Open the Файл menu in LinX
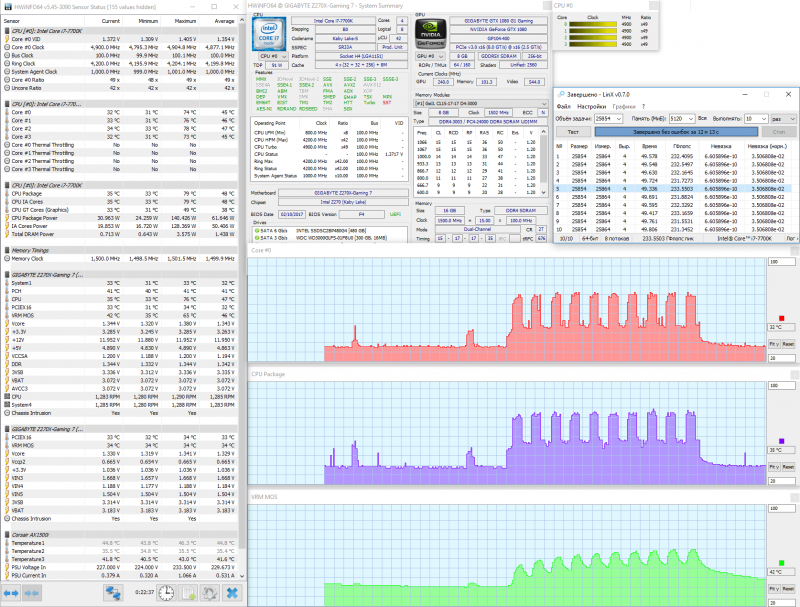 tap(563, 107)
